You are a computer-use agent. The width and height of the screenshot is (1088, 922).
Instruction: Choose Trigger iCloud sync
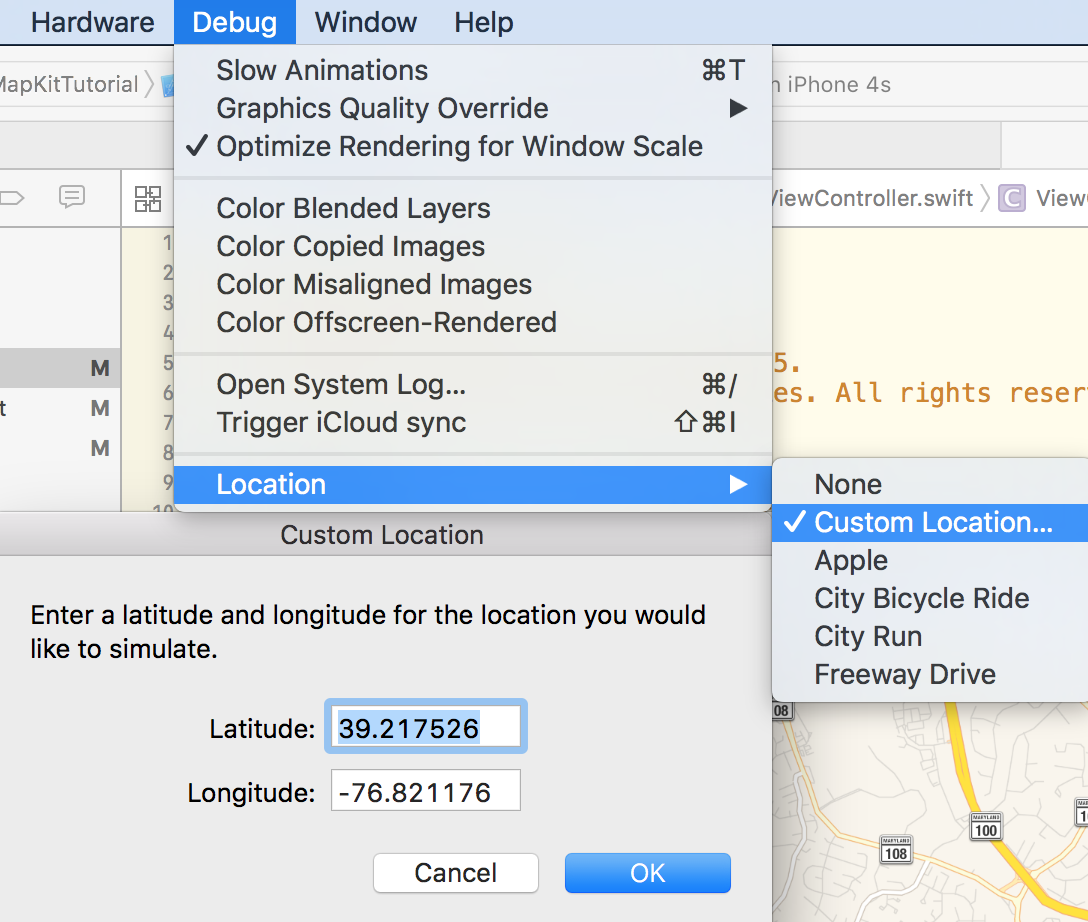[x=473, y=422]
